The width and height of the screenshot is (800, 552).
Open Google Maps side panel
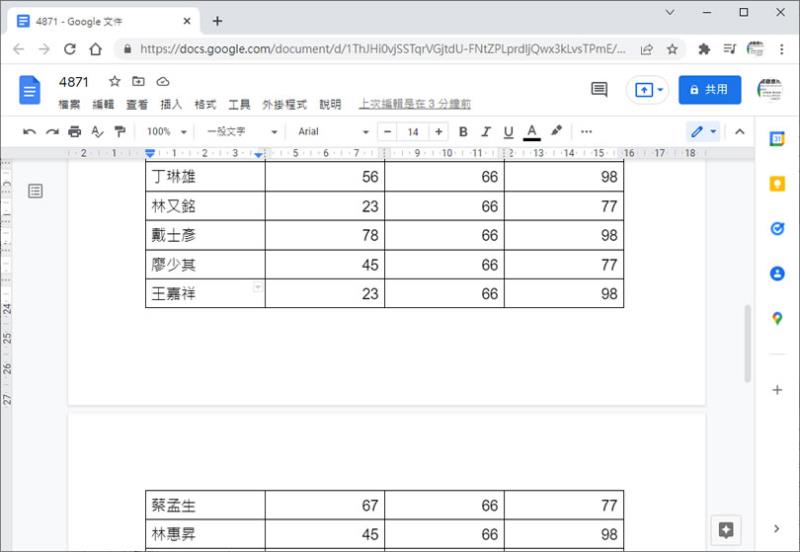pos(777,318)
